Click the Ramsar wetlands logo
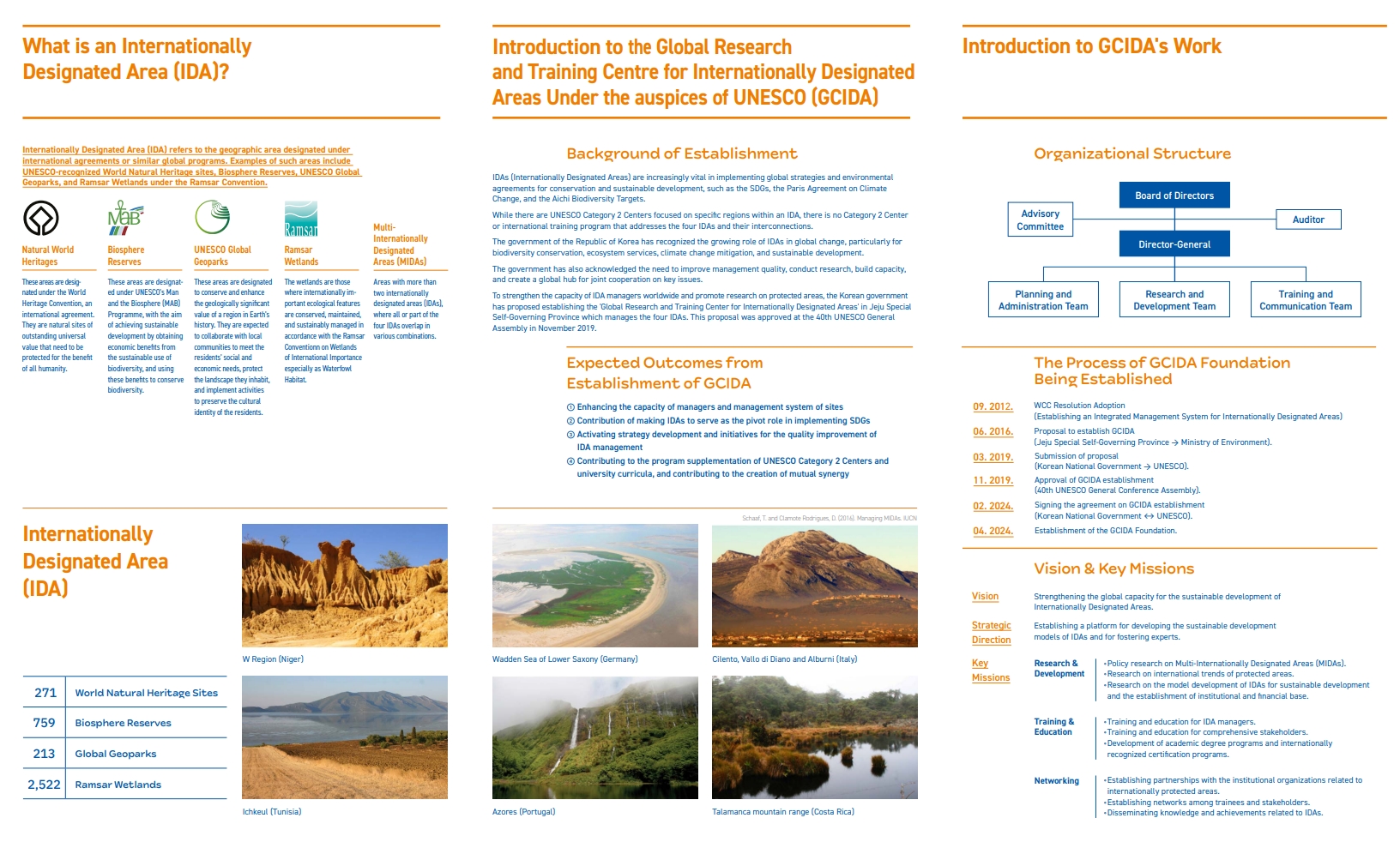Viewport: 1400px width, 842px height. point(301,219)
